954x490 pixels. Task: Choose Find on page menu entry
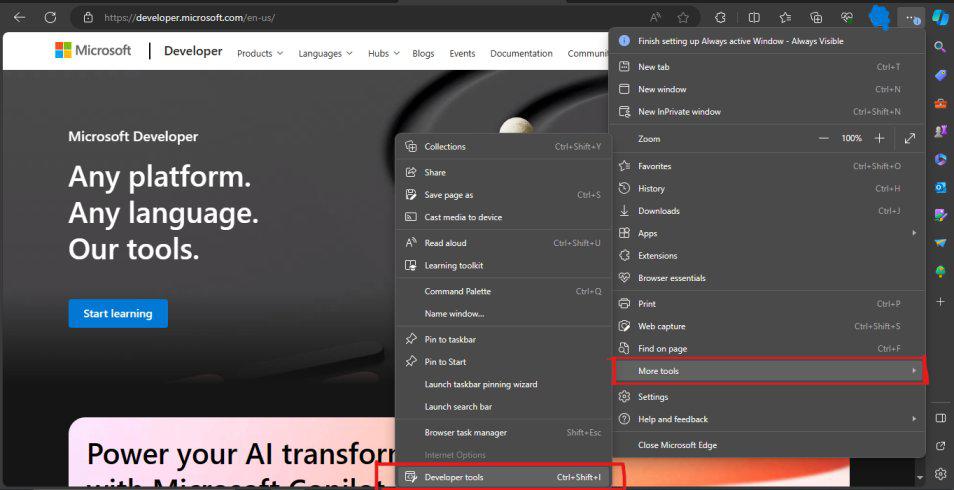tap(767, 349)
